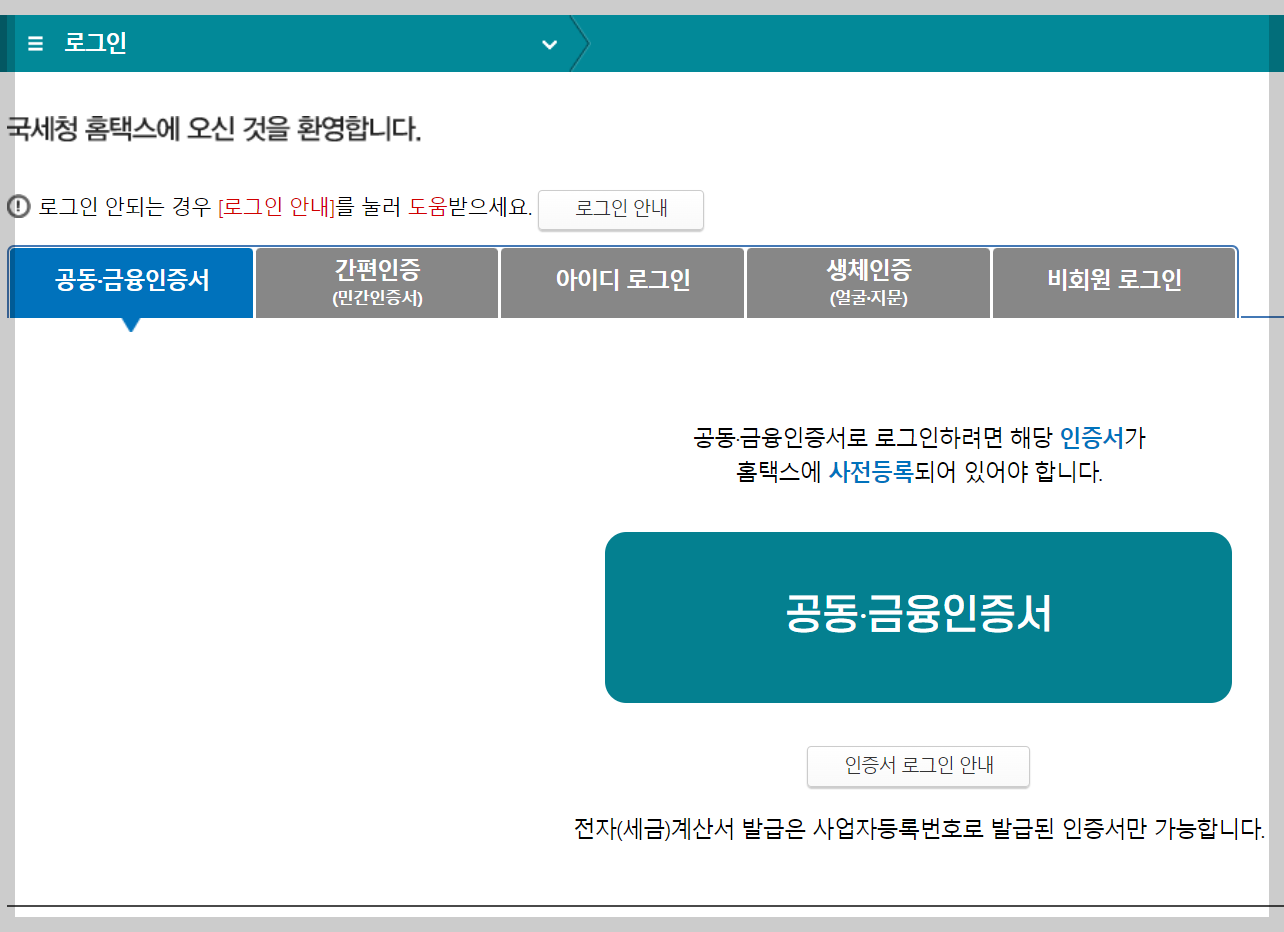Switch to the 간편인증 (민간인증서) tab
The image size is (1284, 932).
tap(377, 282)
